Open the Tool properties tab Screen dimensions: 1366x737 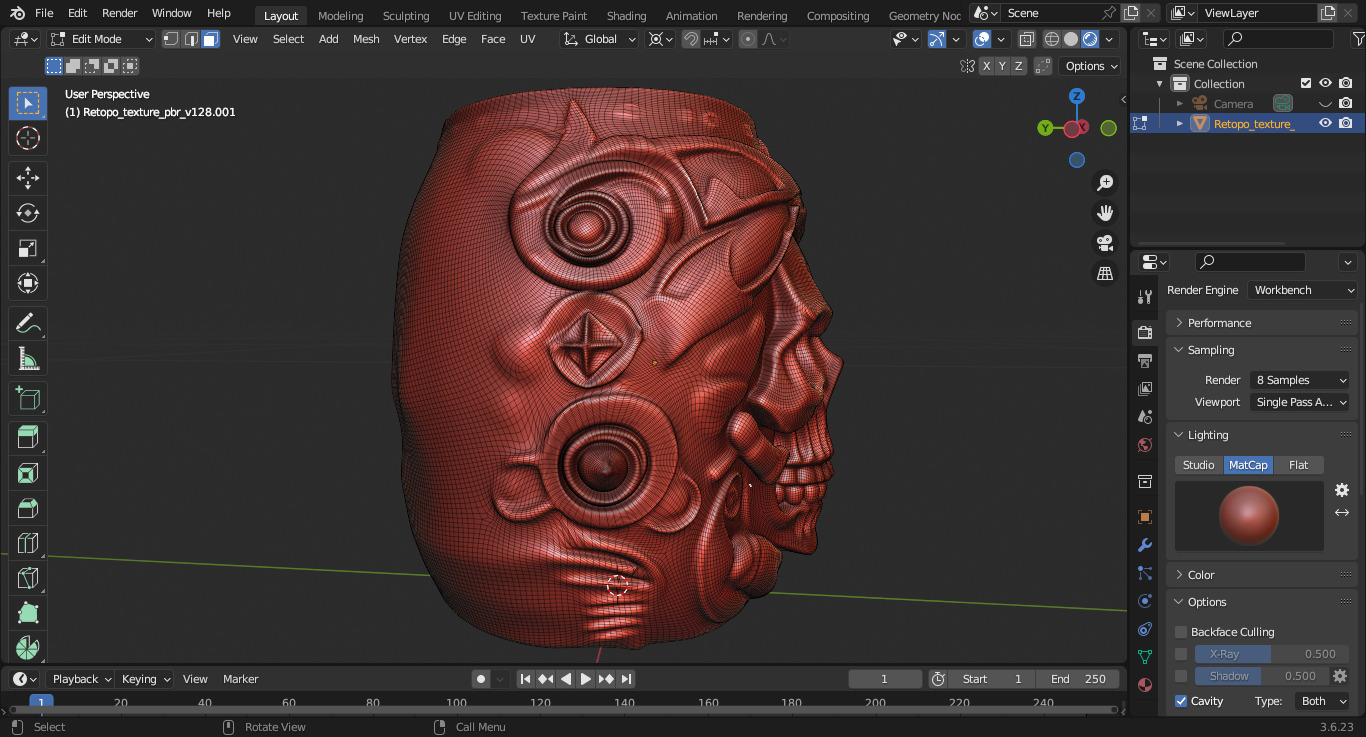point(1145,297)
